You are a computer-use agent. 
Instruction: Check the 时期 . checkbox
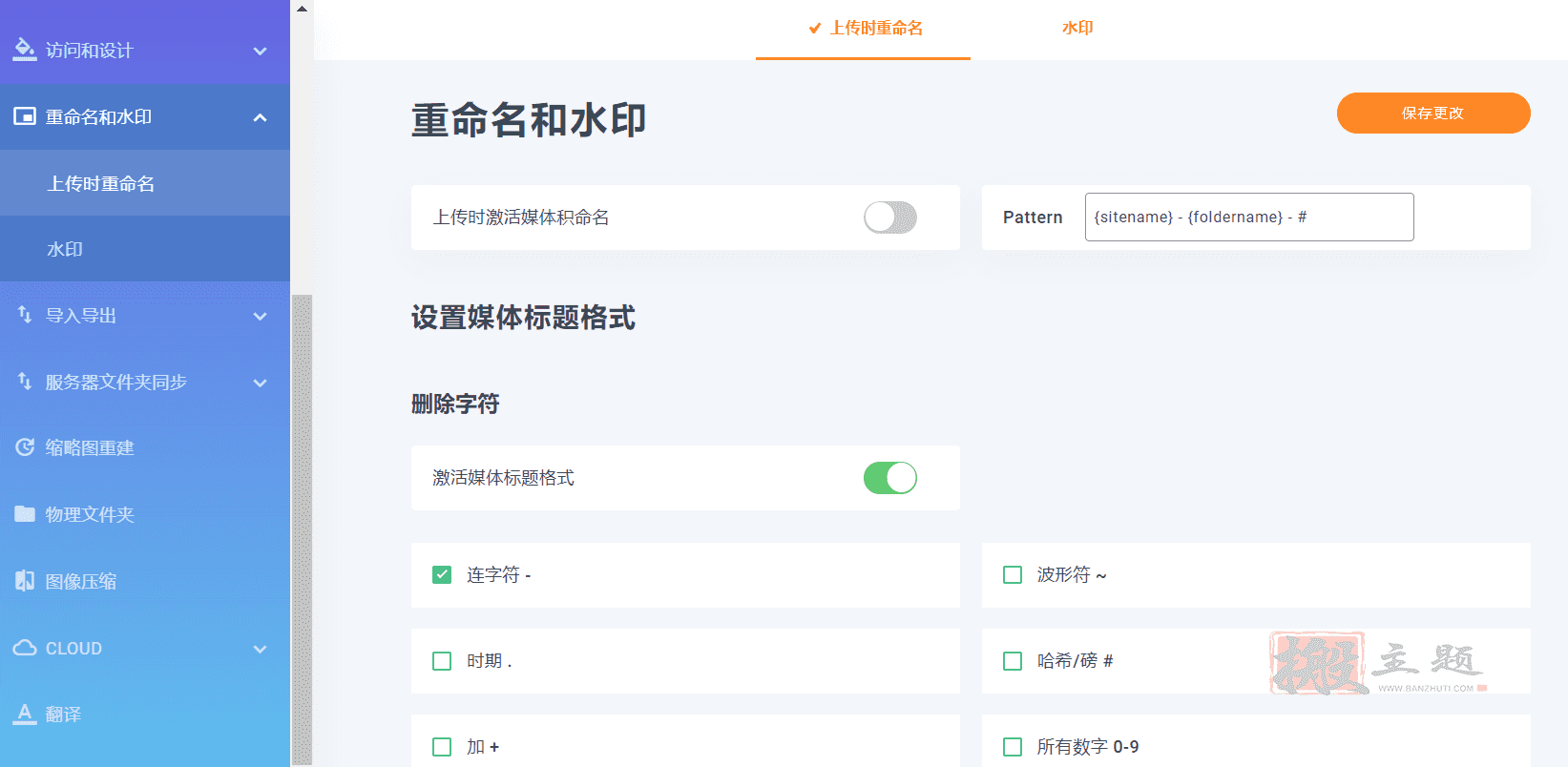442,661
